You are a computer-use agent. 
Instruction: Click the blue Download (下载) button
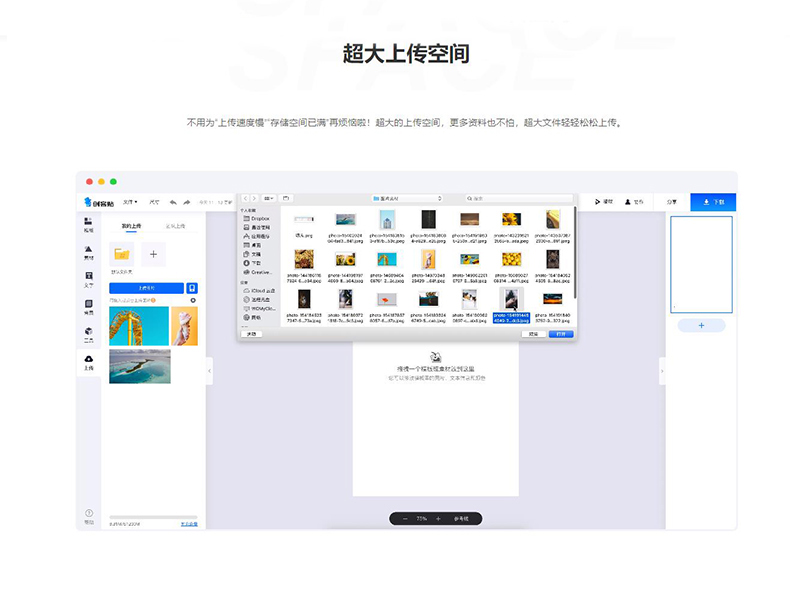point(713,202)
